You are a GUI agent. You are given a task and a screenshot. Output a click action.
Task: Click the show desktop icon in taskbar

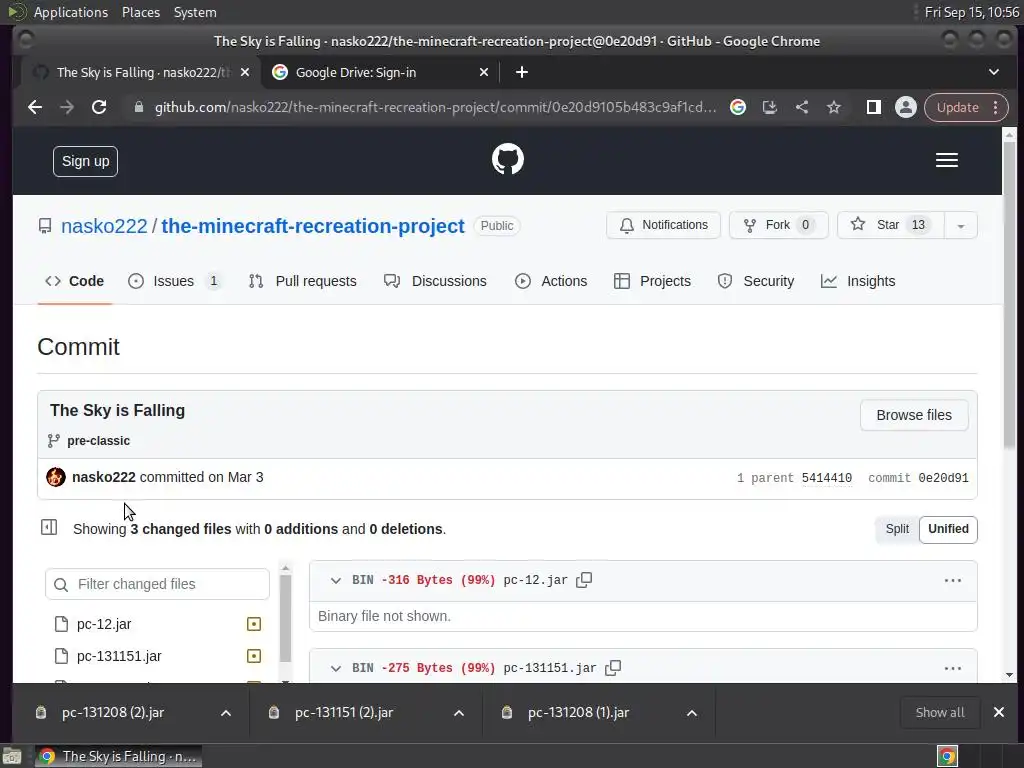(12, 756)
